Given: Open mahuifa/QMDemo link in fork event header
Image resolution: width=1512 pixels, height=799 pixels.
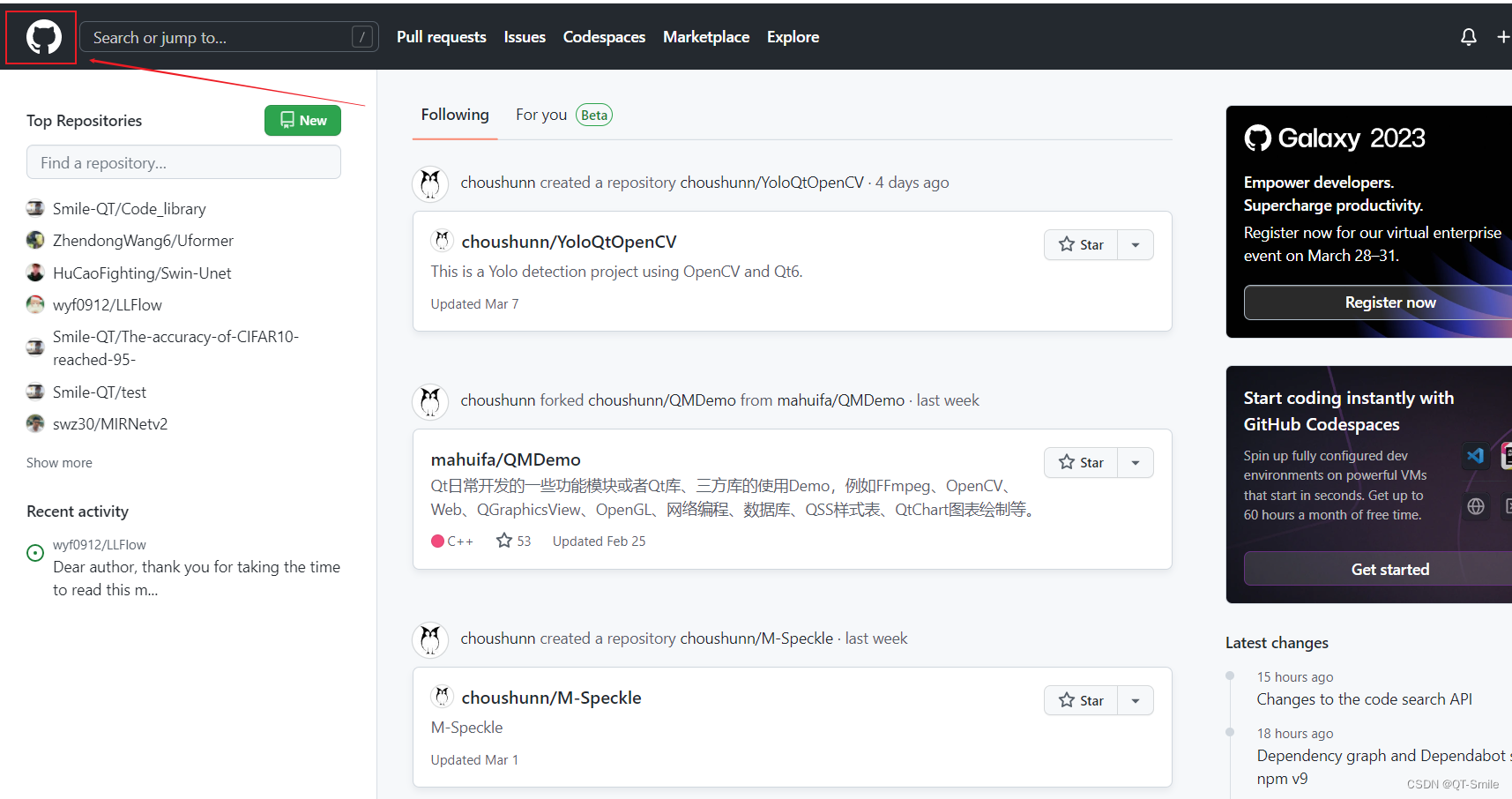Looking at the screenshot, I should [x=840, y=400].
